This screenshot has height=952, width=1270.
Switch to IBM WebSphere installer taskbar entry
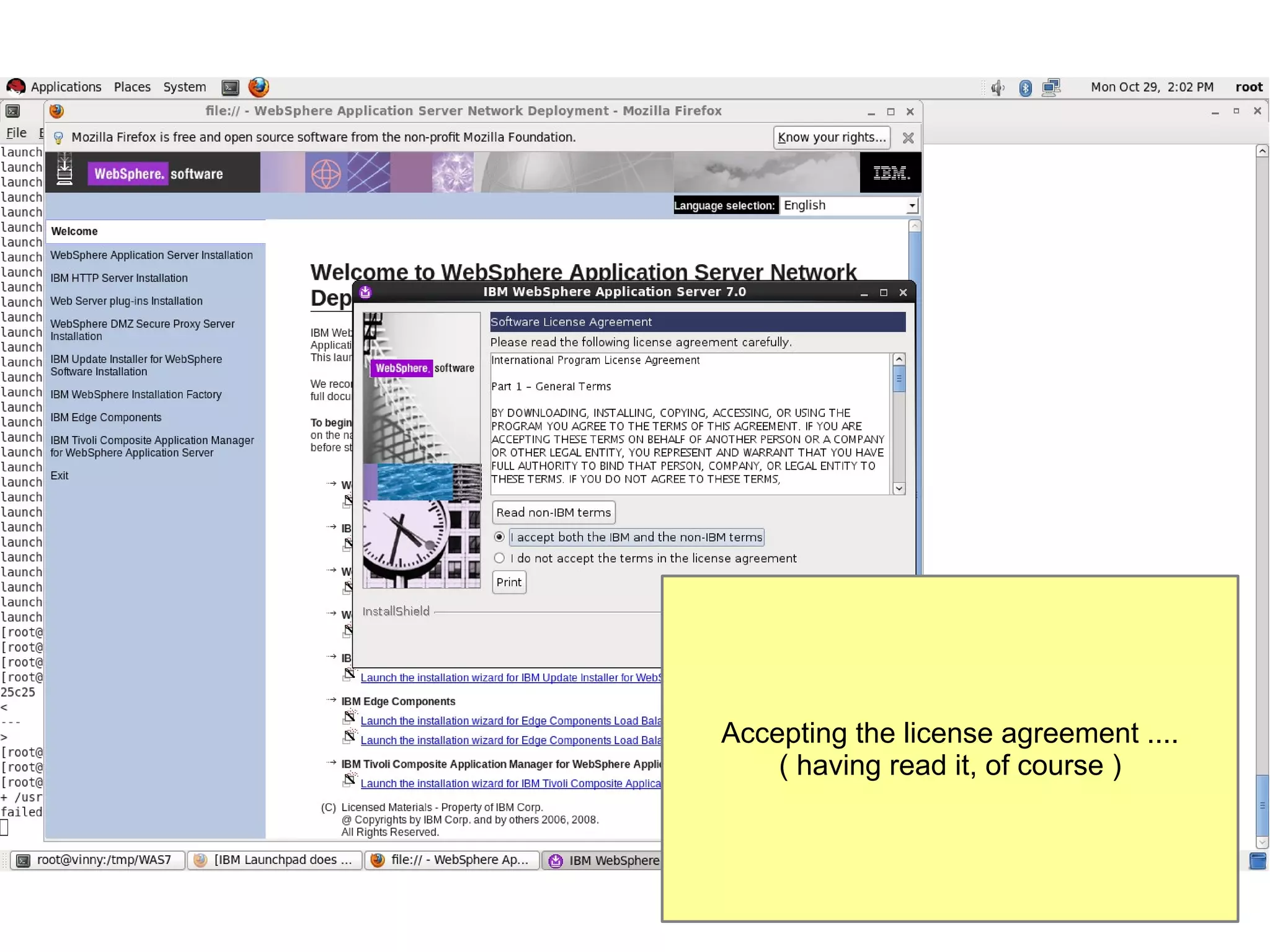pyautogui.click(x=603, y=861)
